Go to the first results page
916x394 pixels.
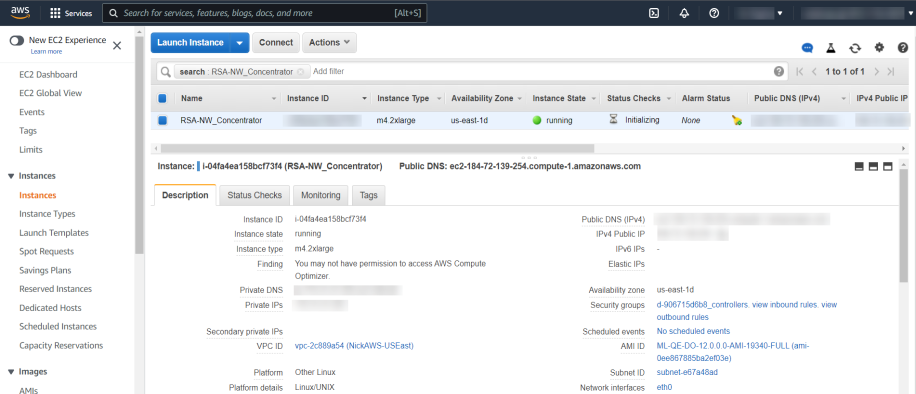800,71
